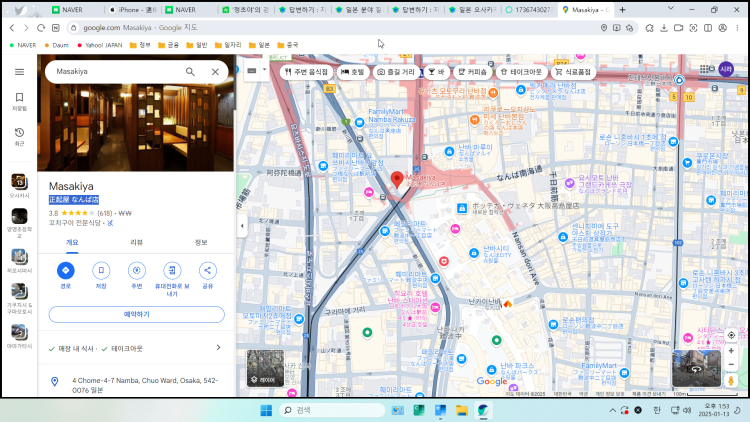Open the Saved places sidebar icon
The width and height of the screenshot is (750, 422).
point(19,101)
